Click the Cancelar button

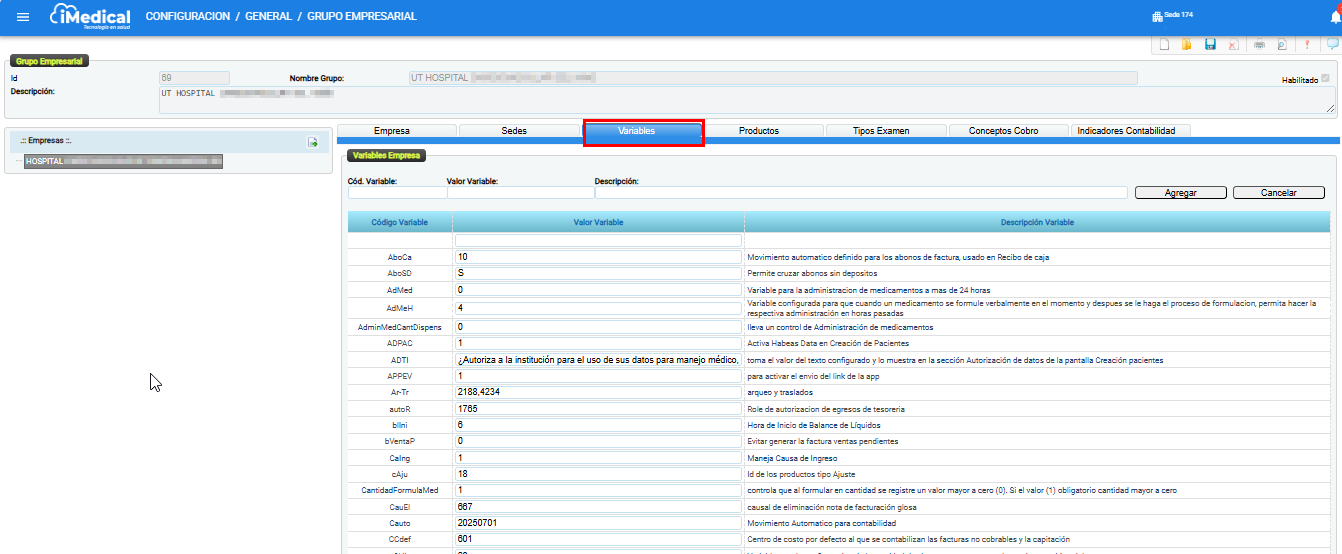[x=1278, y=193]
